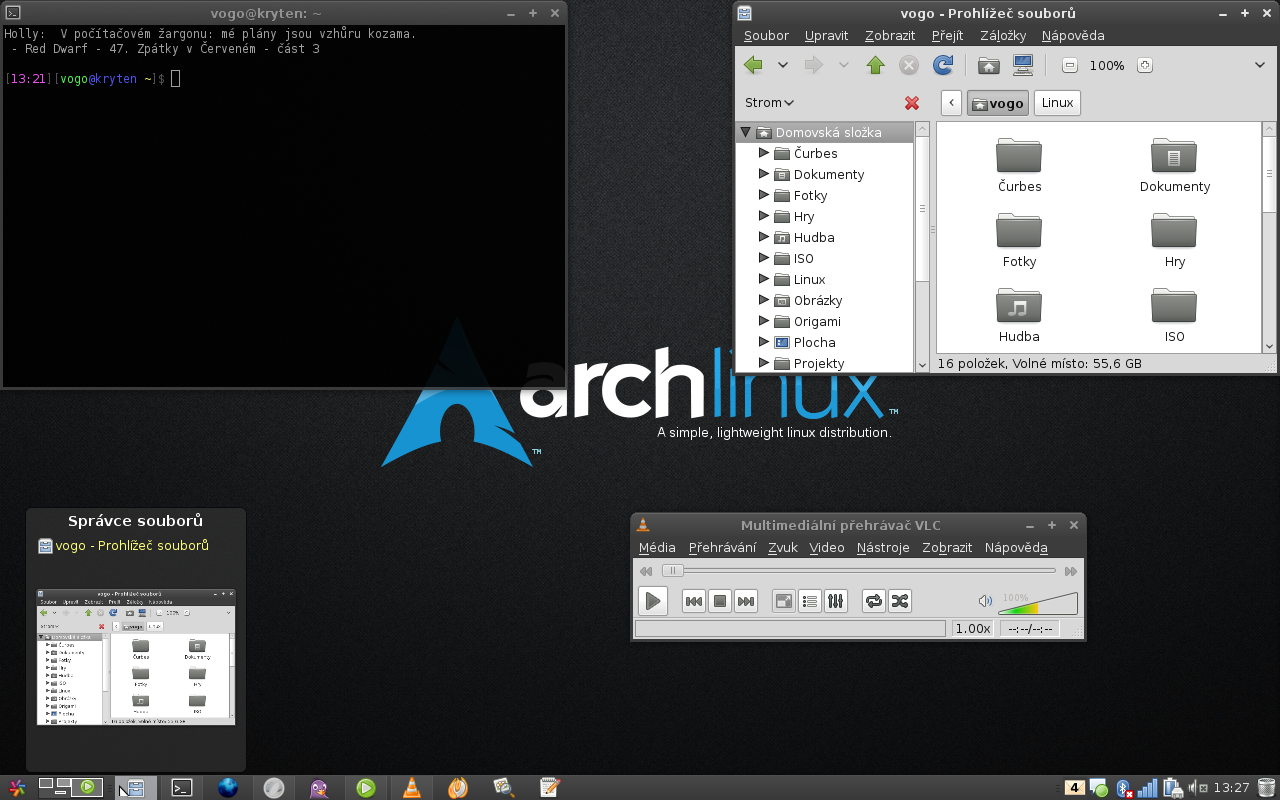Open the VLC Přehrávání menu
The width and height of the screenshot is (1280, 800).
coord(722,547)
